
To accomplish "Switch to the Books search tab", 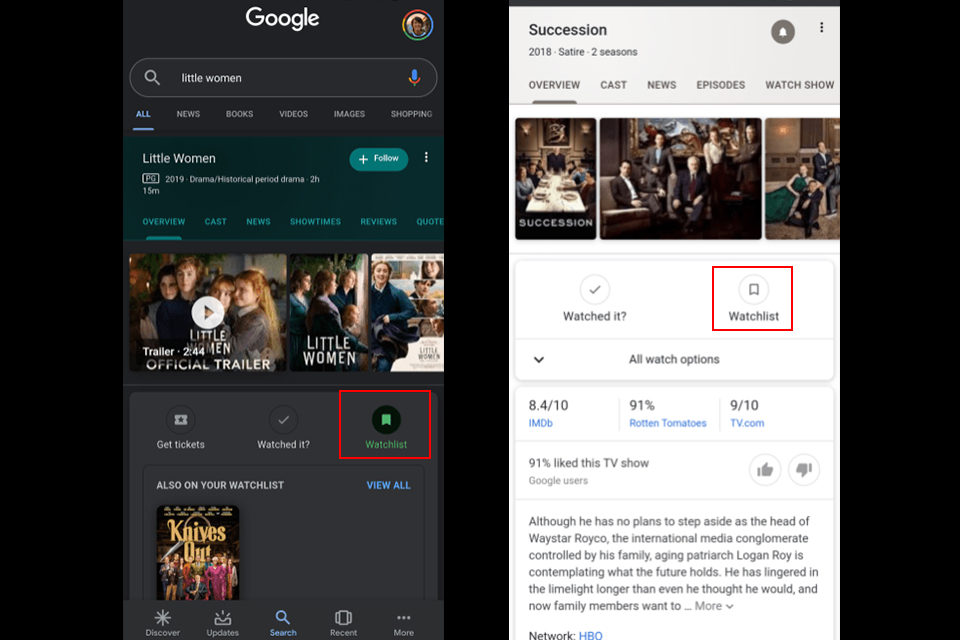I will (x=239, y=114).
